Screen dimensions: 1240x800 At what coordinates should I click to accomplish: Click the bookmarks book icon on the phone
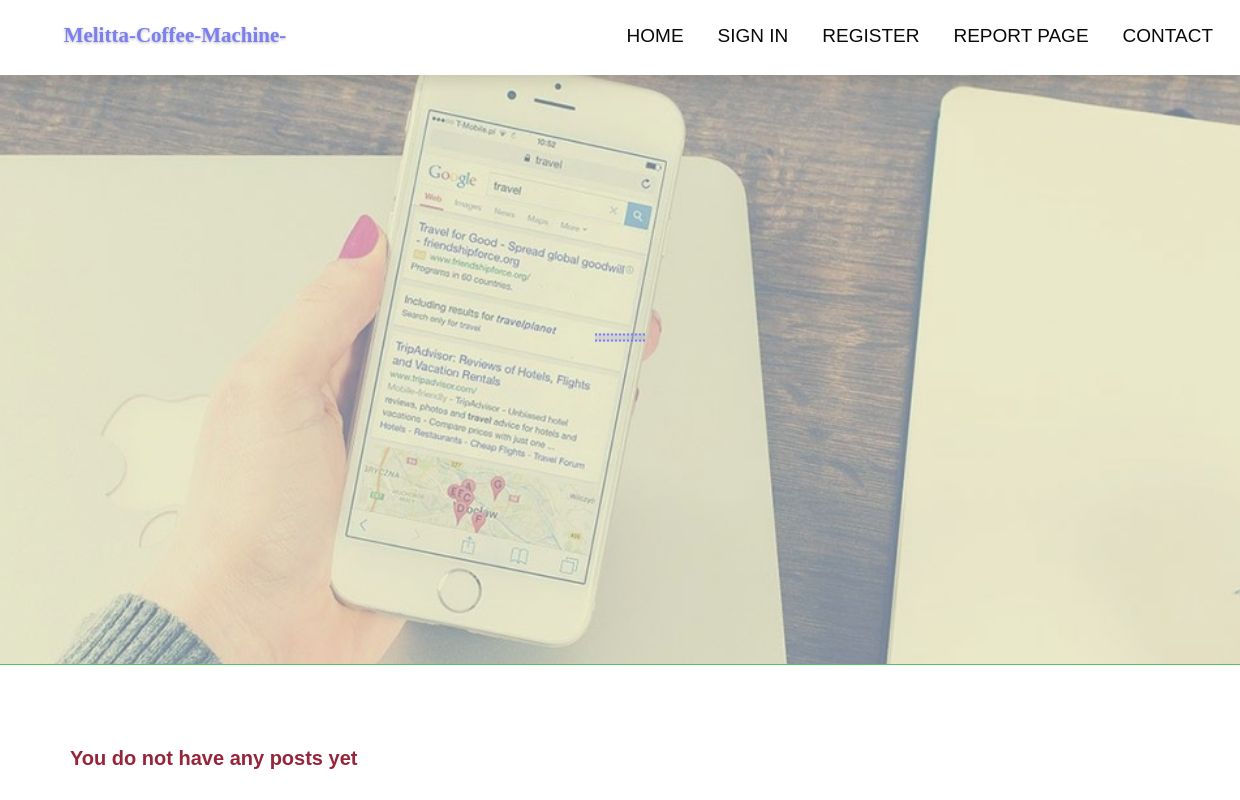518,555
